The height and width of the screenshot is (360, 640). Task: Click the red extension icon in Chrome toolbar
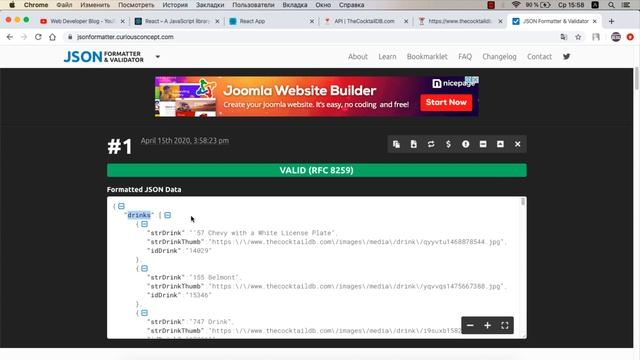click(630, 37)
